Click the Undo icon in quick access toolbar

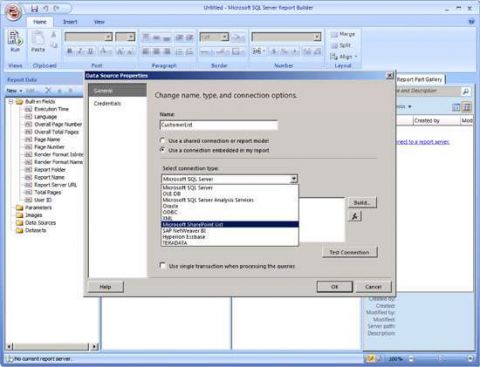tap(46, 8)
